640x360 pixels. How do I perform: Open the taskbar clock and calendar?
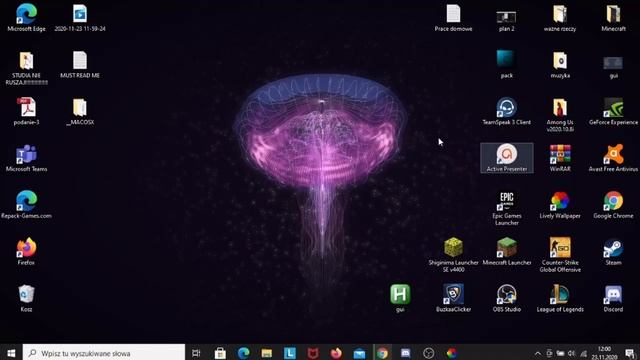[604, 353]
